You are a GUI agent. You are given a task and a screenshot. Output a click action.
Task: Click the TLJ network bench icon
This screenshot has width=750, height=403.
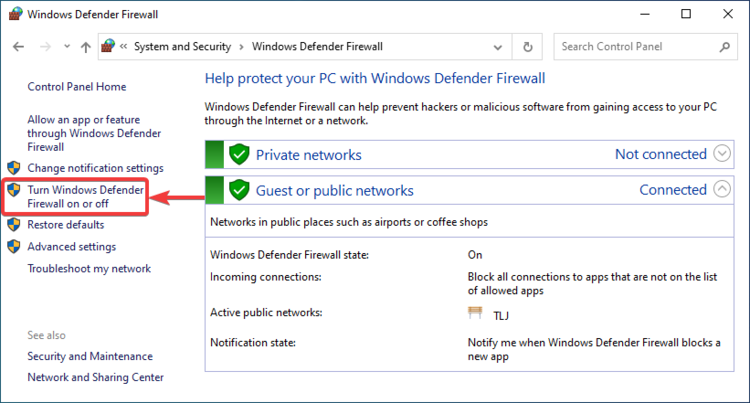(475, 313)
